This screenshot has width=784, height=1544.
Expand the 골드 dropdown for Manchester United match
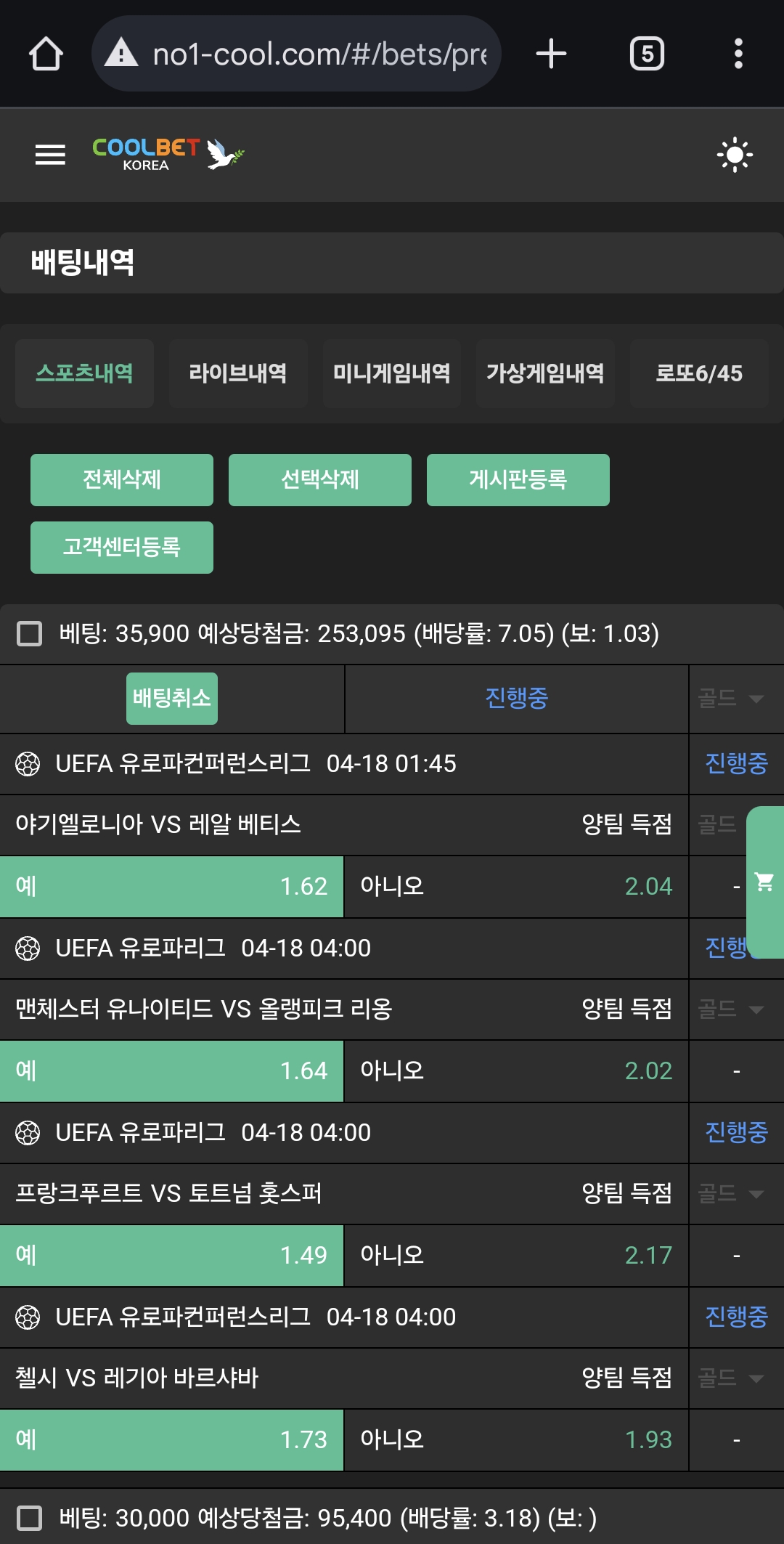coord(731,1009)
